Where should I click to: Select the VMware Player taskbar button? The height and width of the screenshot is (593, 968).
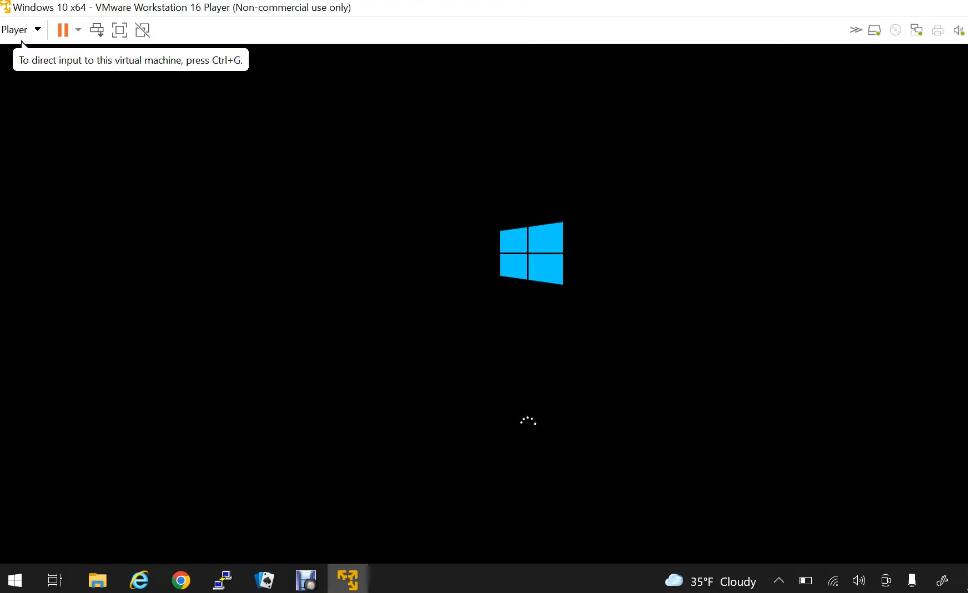point(348,580)
